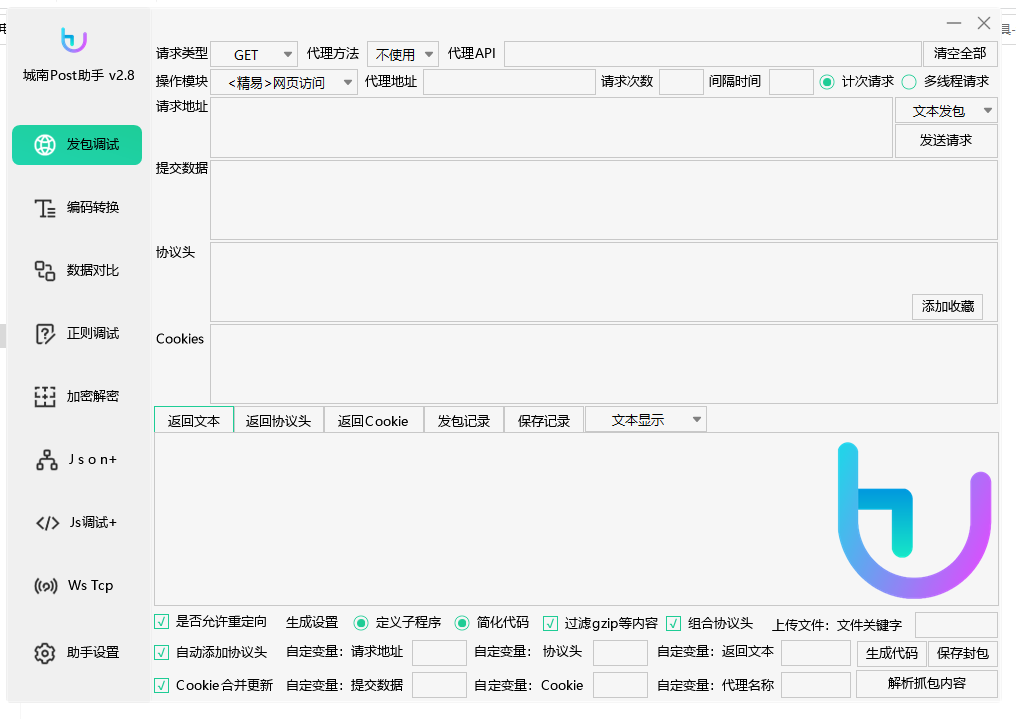Switch to the 发包记录 tab
Screen dimensions: 1016x719
464,421
